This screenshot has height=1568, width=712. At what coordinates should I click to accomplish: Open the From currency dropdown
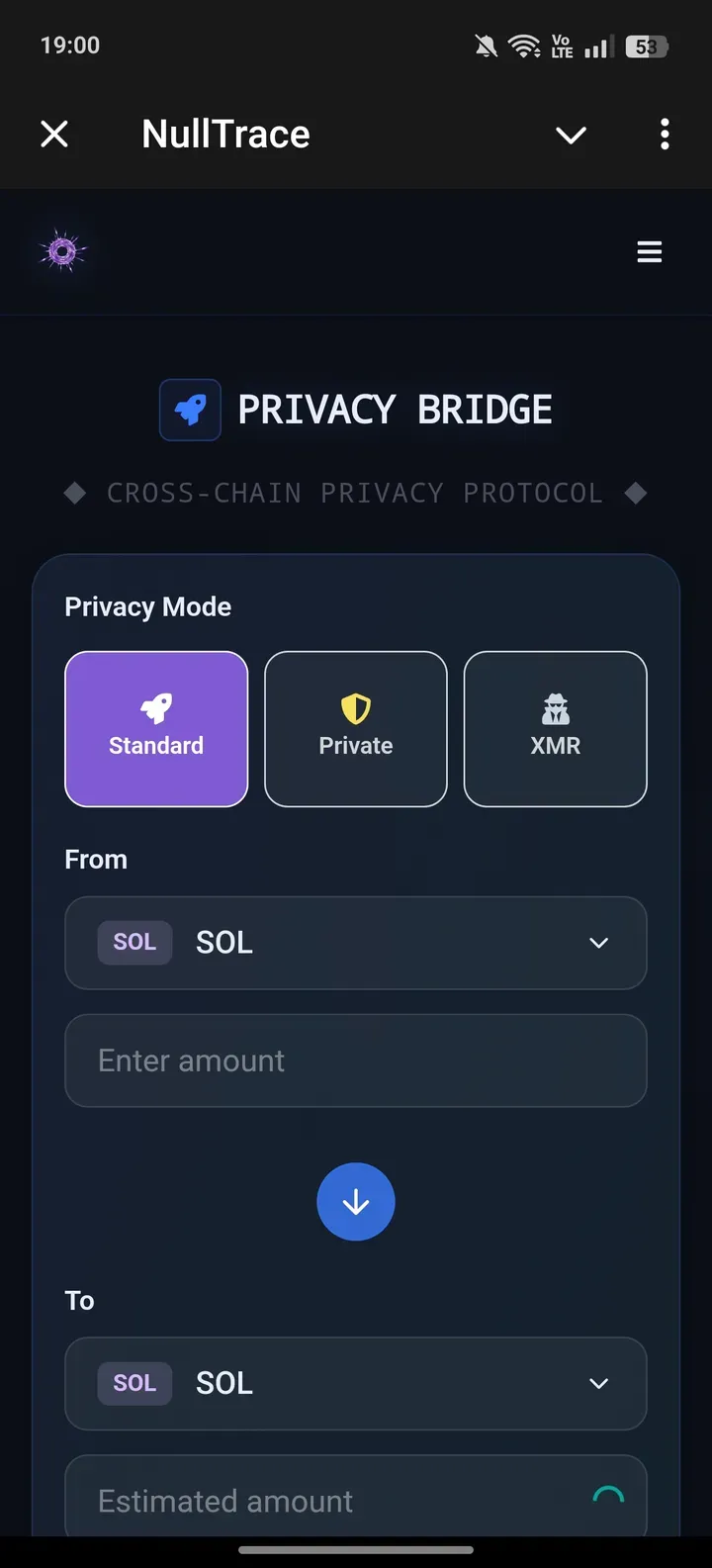point(597,942)
